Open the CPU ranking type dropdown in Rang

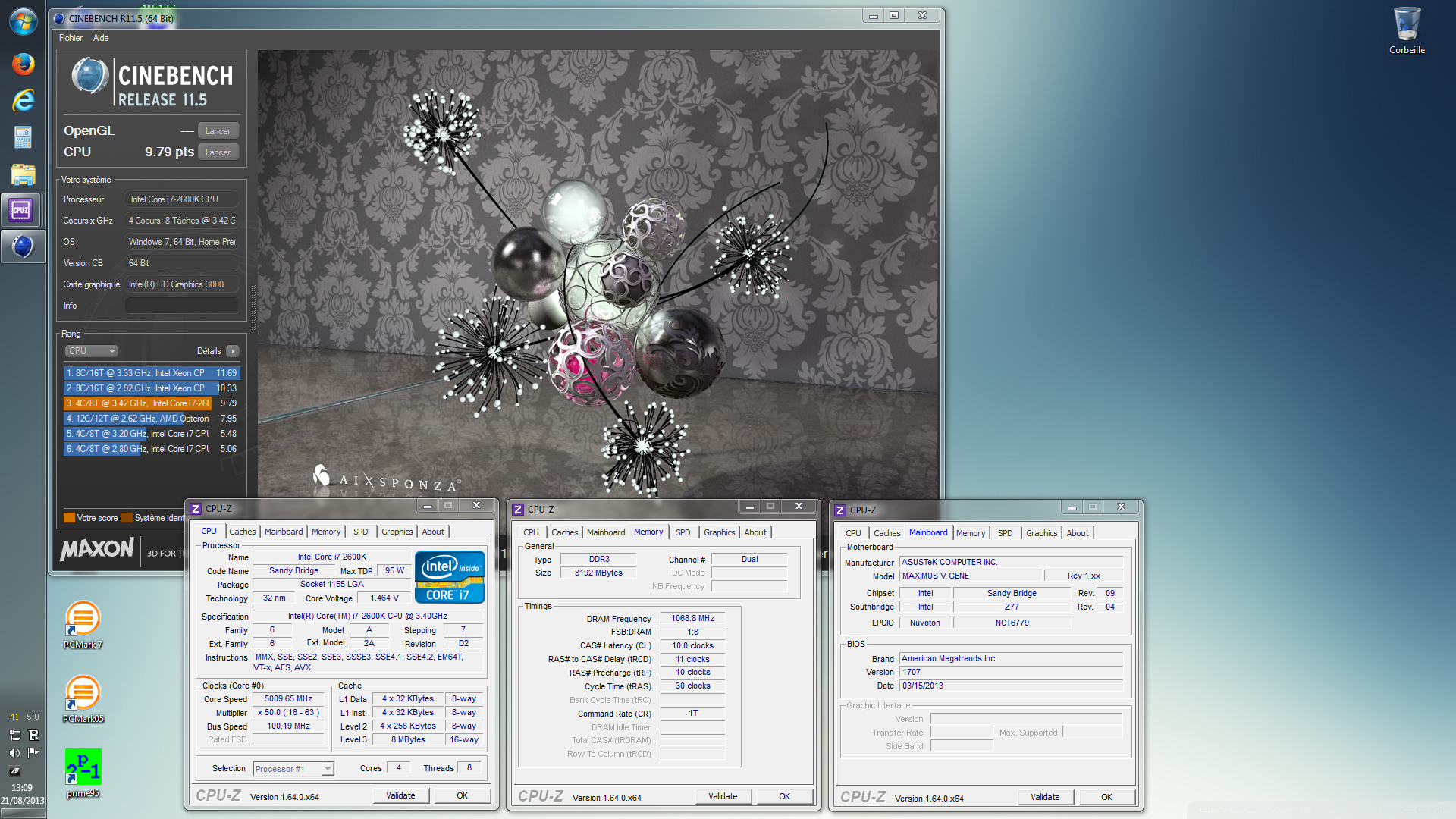pos(91,351)
